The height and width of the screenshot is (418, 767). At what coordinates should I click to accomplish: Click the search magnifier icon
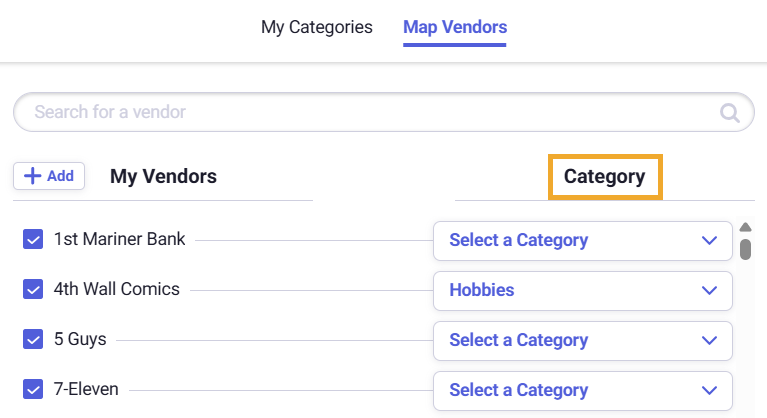[731, 112]
